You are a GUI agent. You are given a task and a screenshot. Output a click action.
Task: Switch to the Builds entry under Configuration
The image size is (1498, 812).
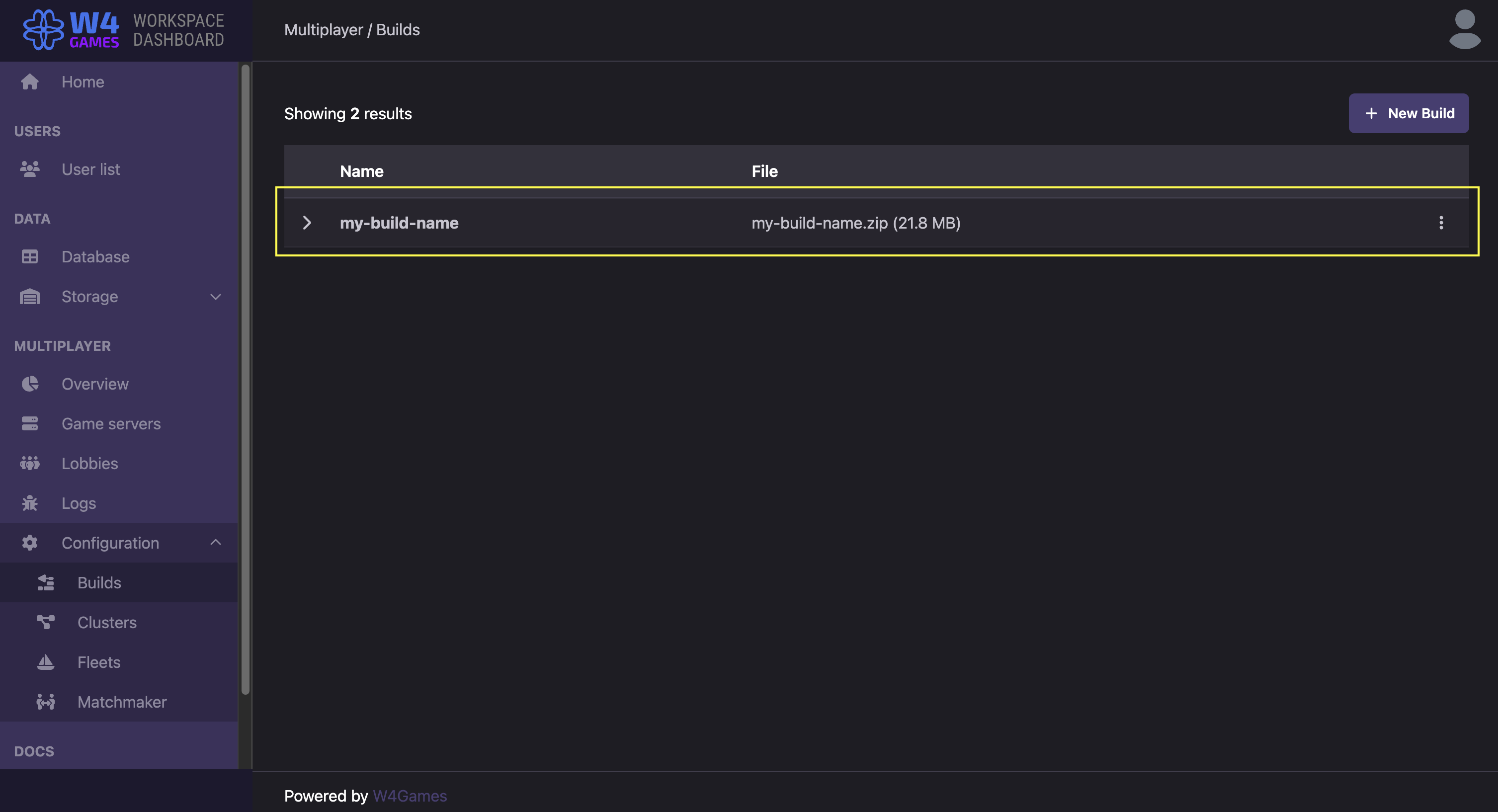(x=99, y=582)
